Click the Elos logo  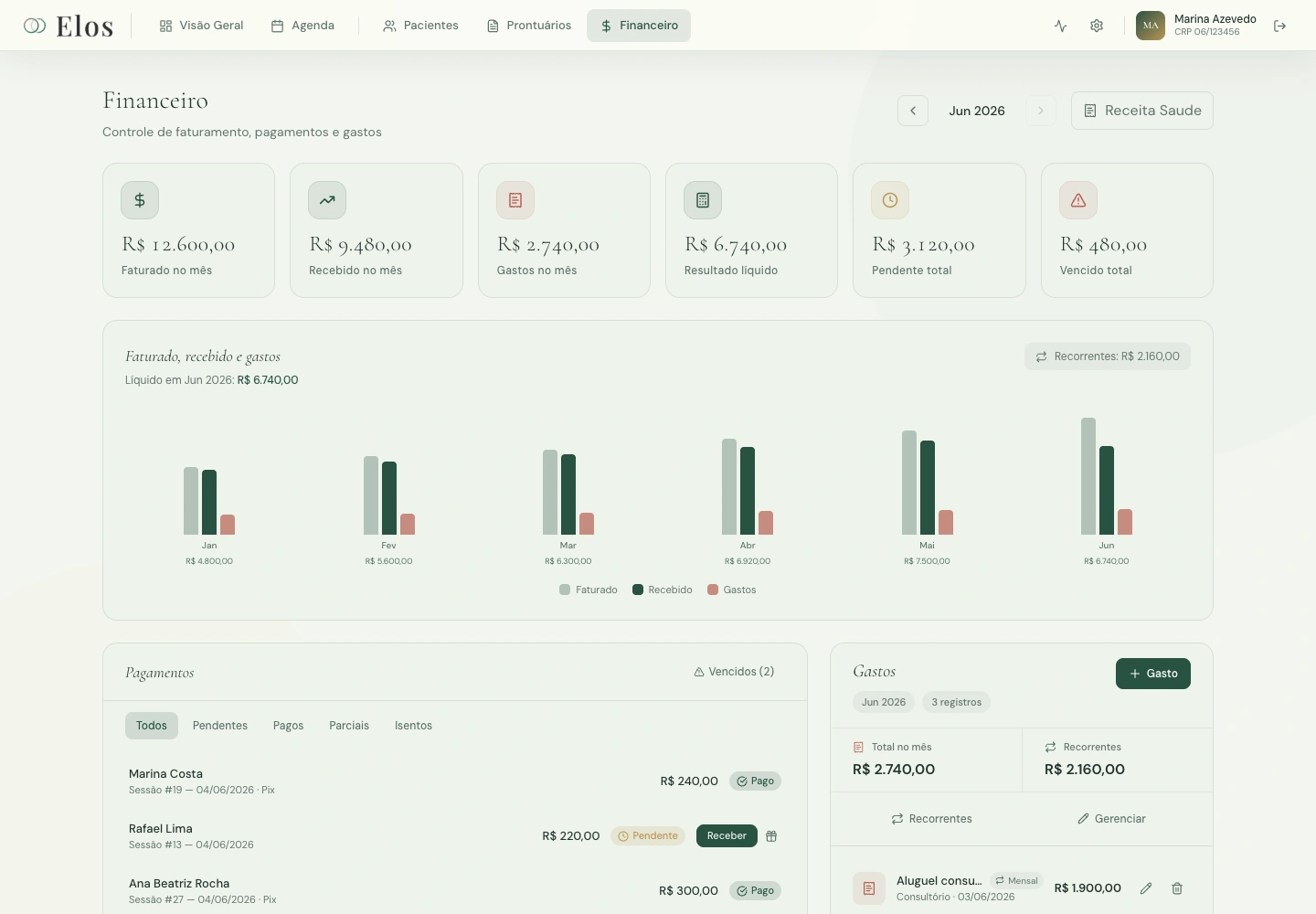click(69, 26)
